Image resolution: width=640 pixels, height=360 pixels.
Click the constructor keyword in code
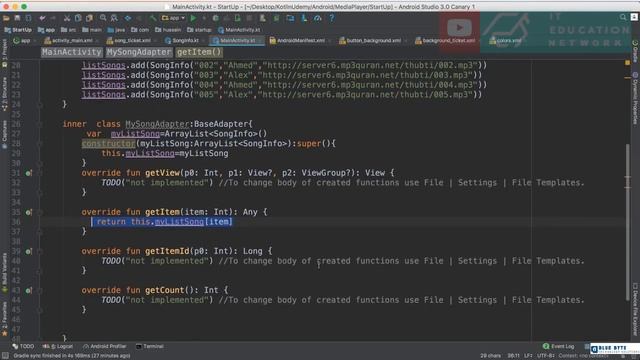click(108, 144)
